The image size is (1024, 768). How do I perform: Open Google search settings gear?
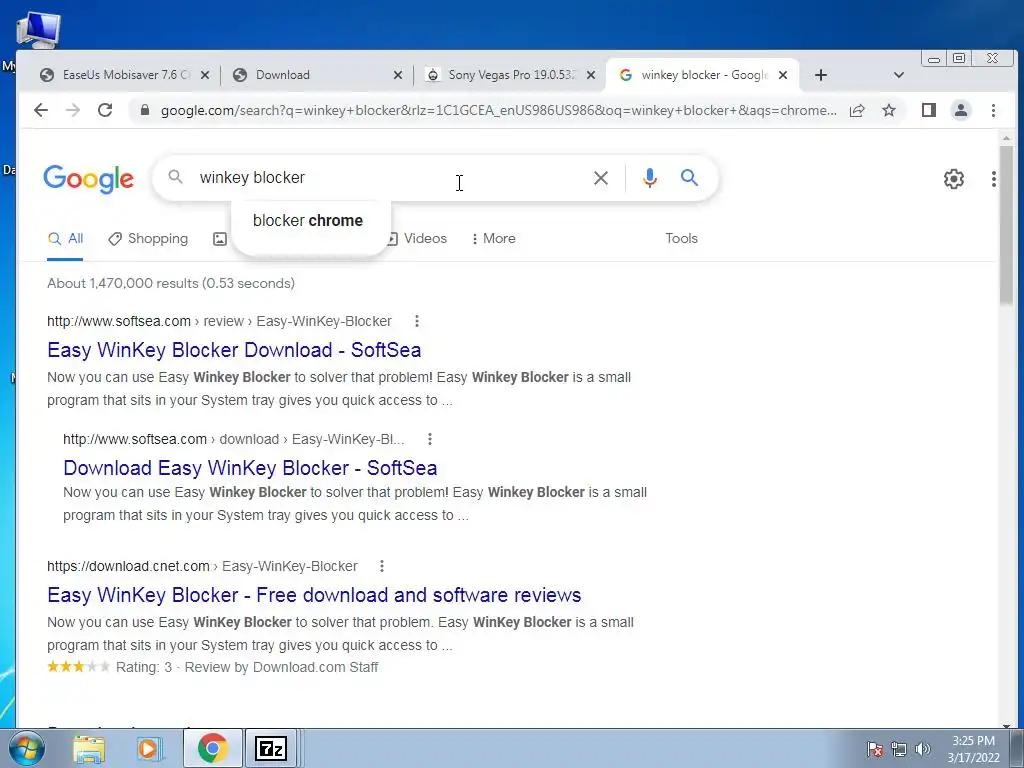coord(954,179)
